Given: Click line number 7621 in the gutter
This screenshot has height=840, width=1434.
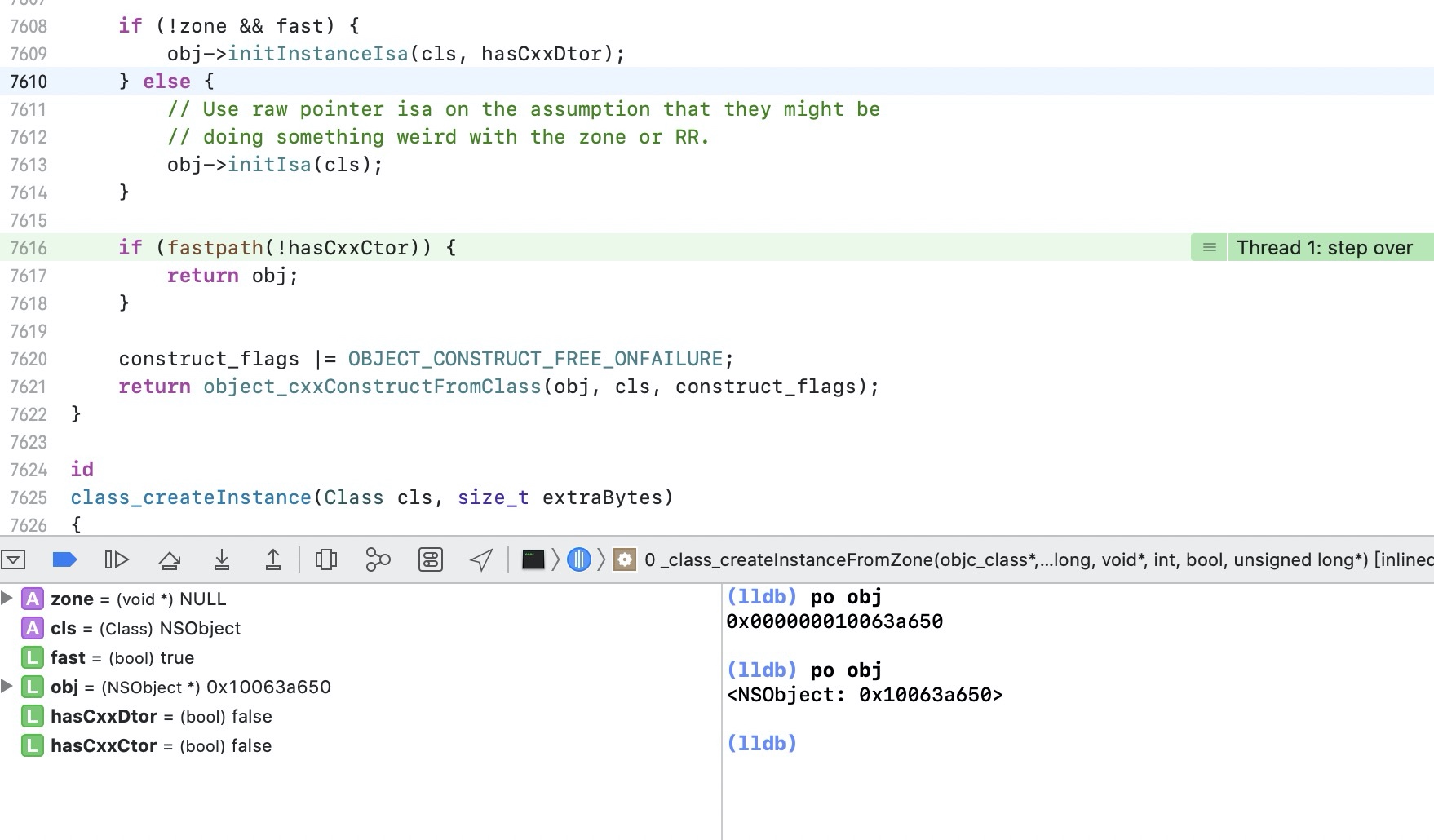Looking at the screenshot, I should point(29,387).
